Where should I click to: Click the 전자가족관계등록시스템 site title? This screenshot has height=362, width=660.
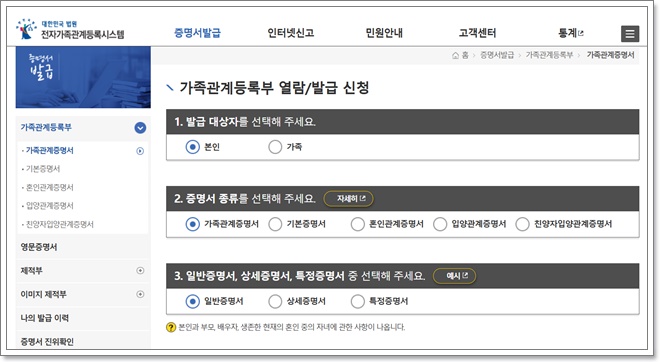click(x=82, y=35)
